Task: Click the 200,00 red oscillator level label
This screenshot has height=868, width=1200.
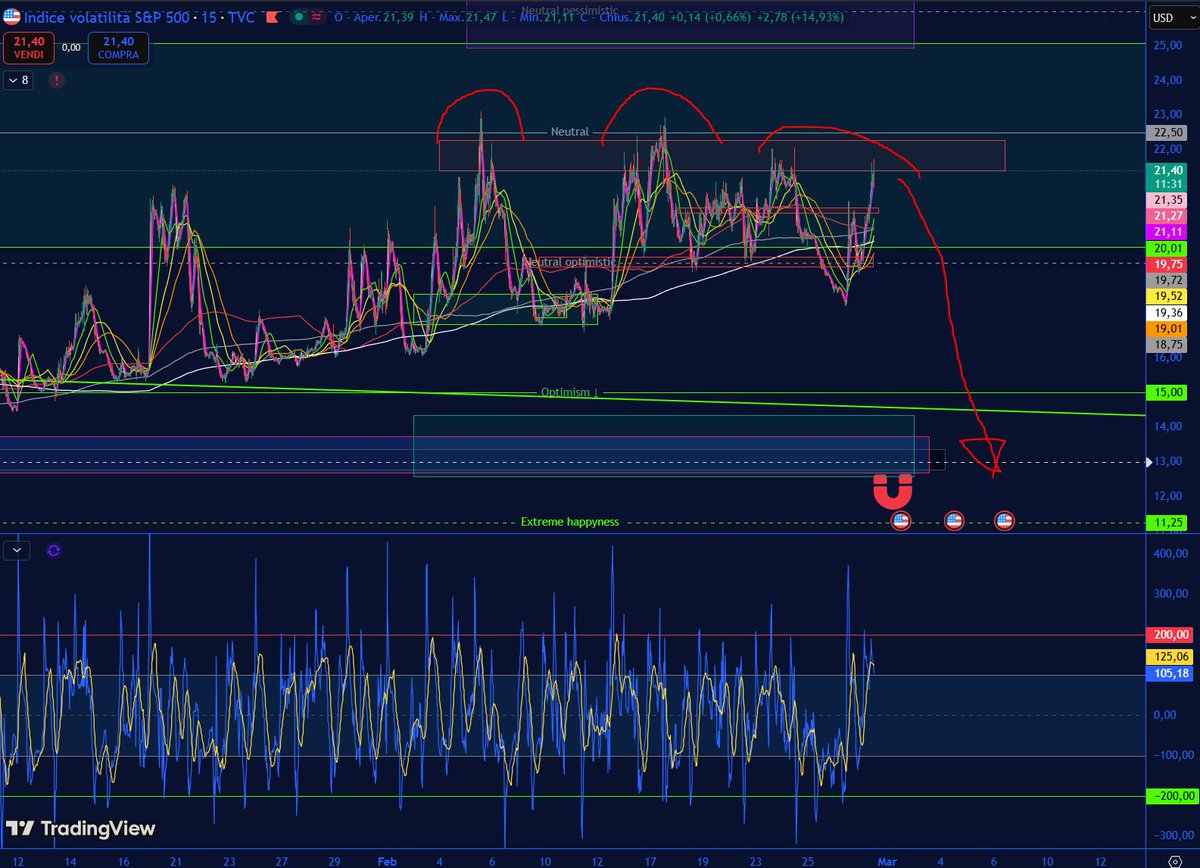Action: (1169, 635)
